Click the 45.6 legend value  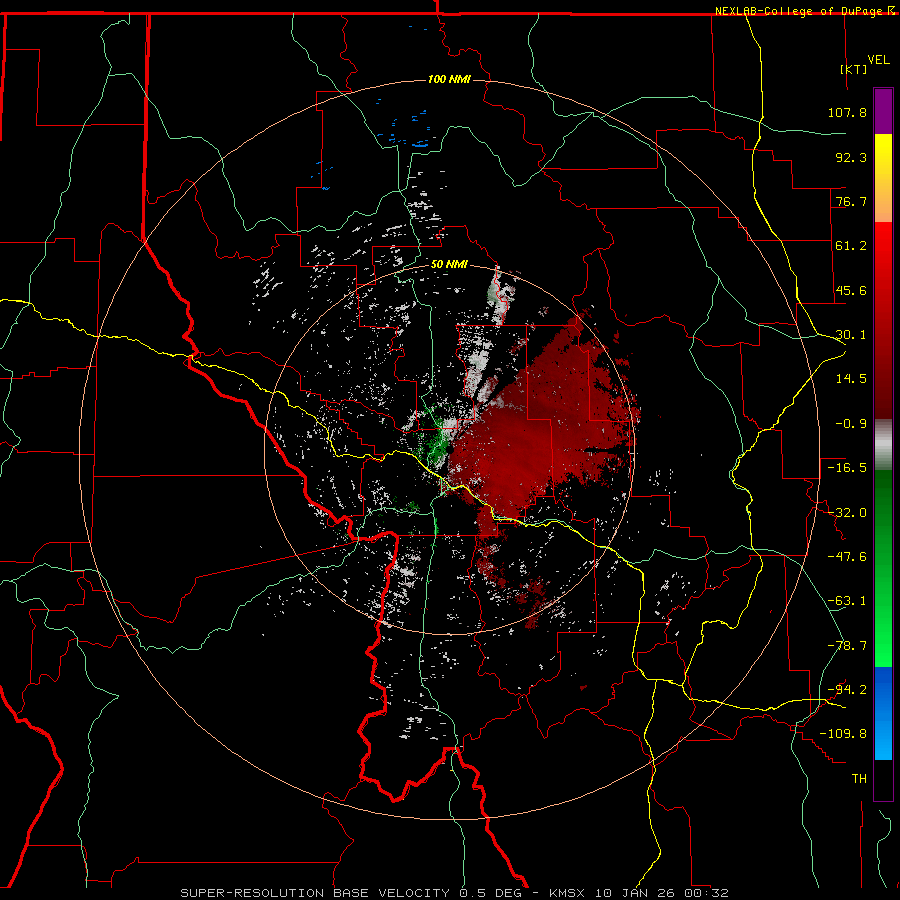[x=851, y=290]
